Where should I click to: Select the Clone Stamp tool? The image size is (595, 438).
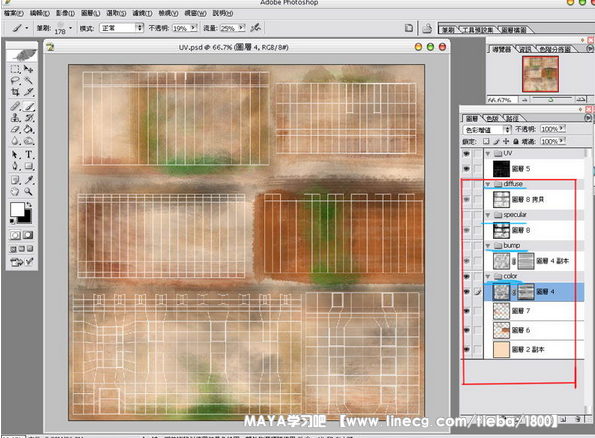pyautogui.click(x=15, y=118)
